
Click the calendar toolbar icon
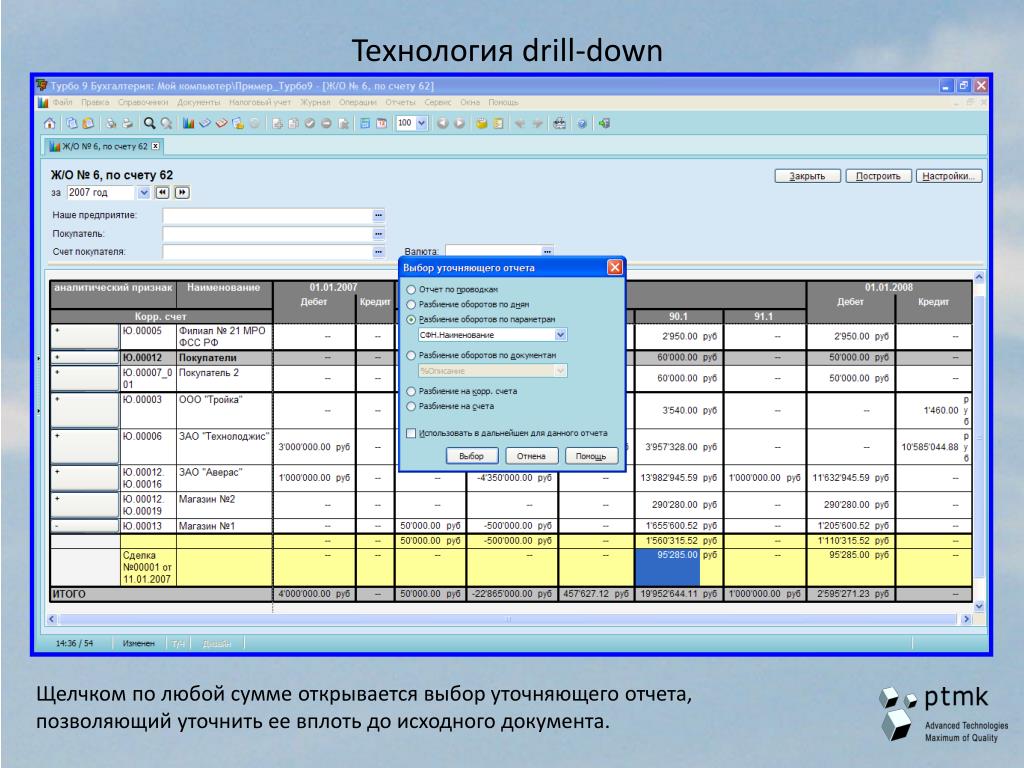[381, 123]
